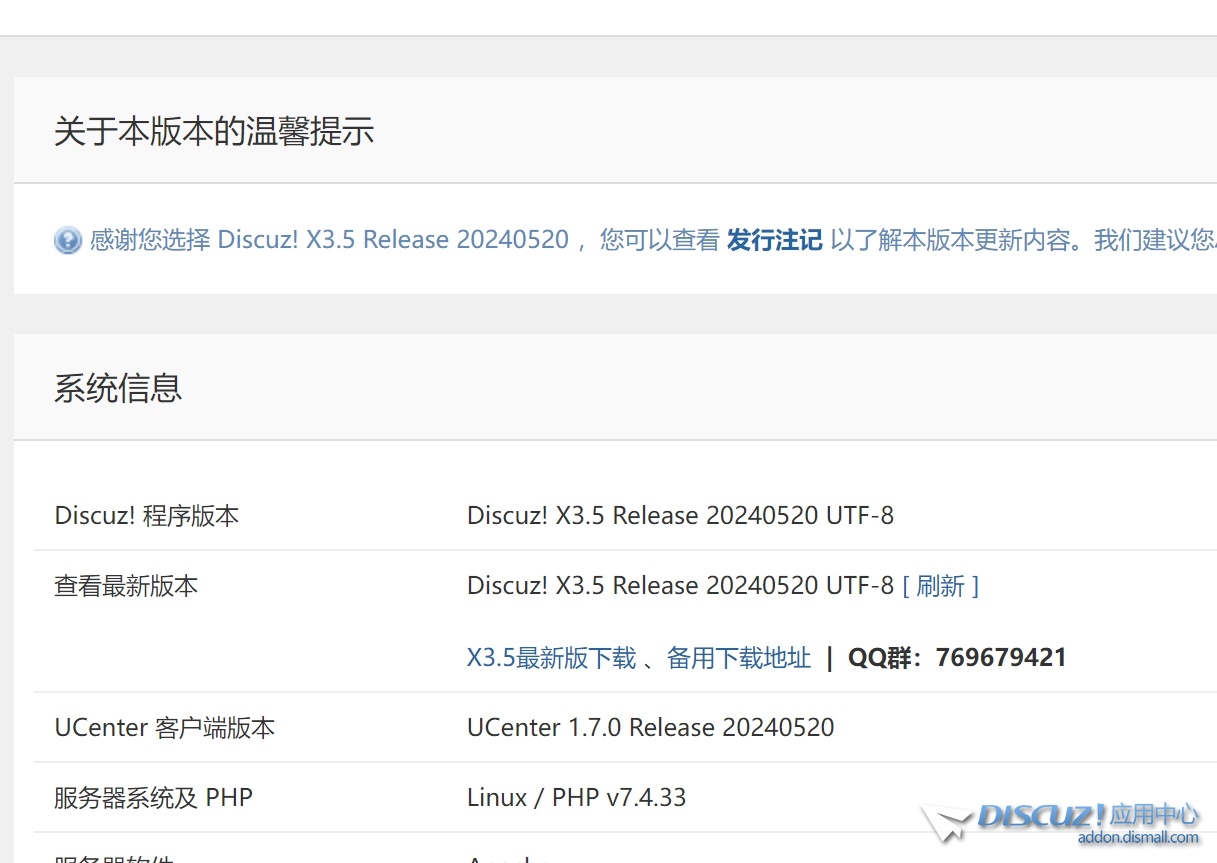Click the Discuz! 程序版本 row label

pos(147,516)
